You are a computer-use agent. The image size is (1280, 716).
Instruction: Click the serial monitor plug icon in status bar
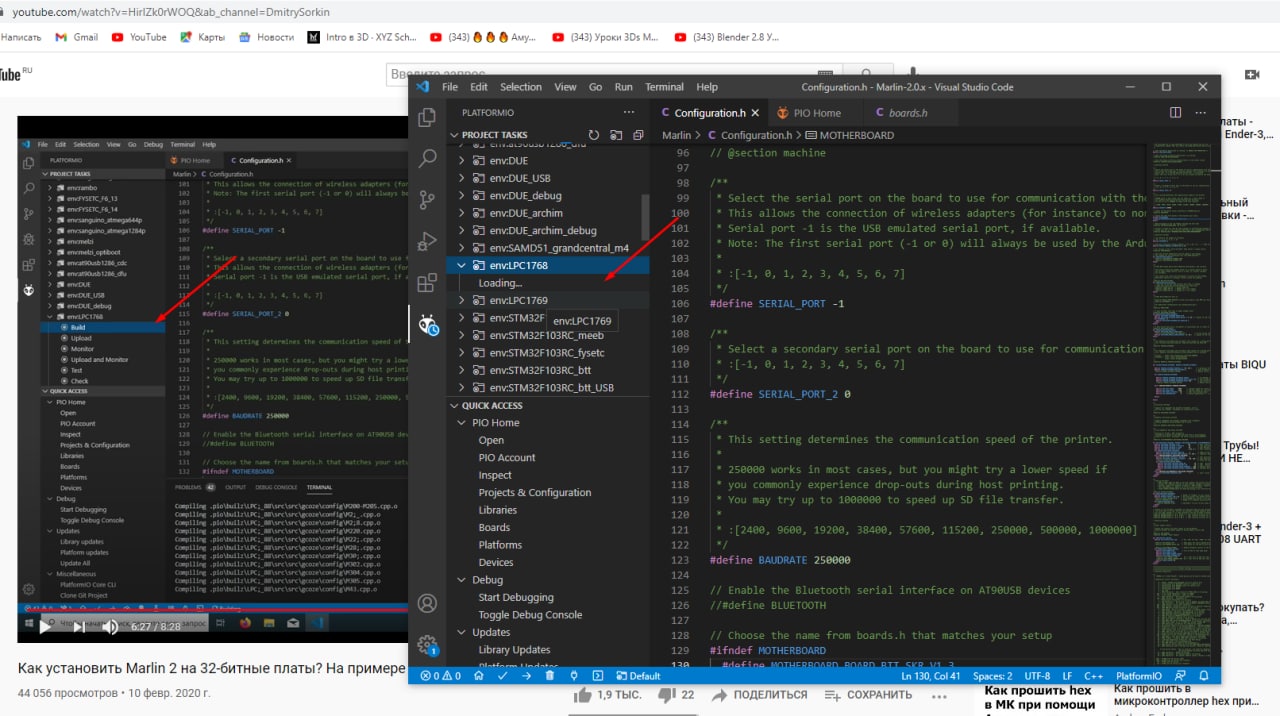coord(574,676)
